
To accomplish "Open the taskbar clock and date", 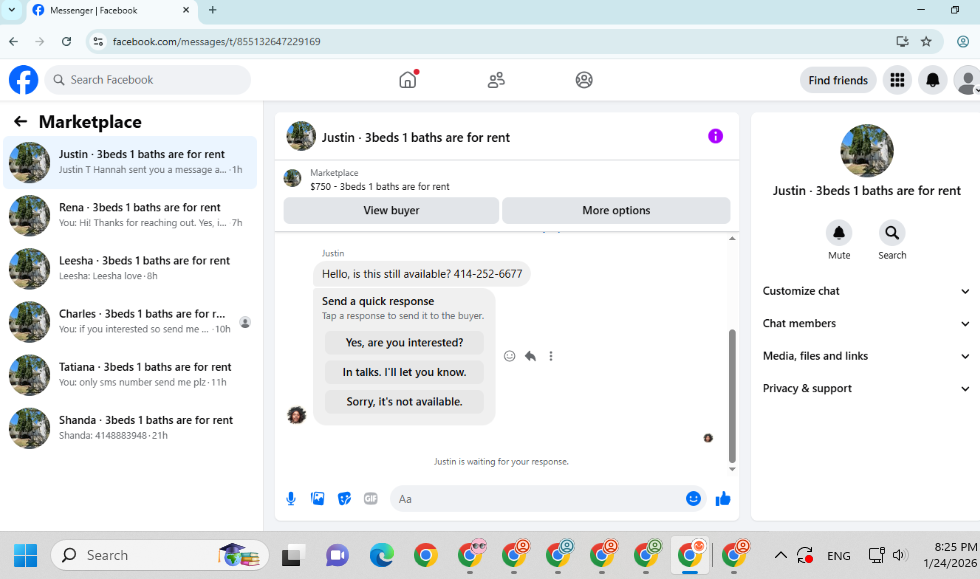I will 950,555.
